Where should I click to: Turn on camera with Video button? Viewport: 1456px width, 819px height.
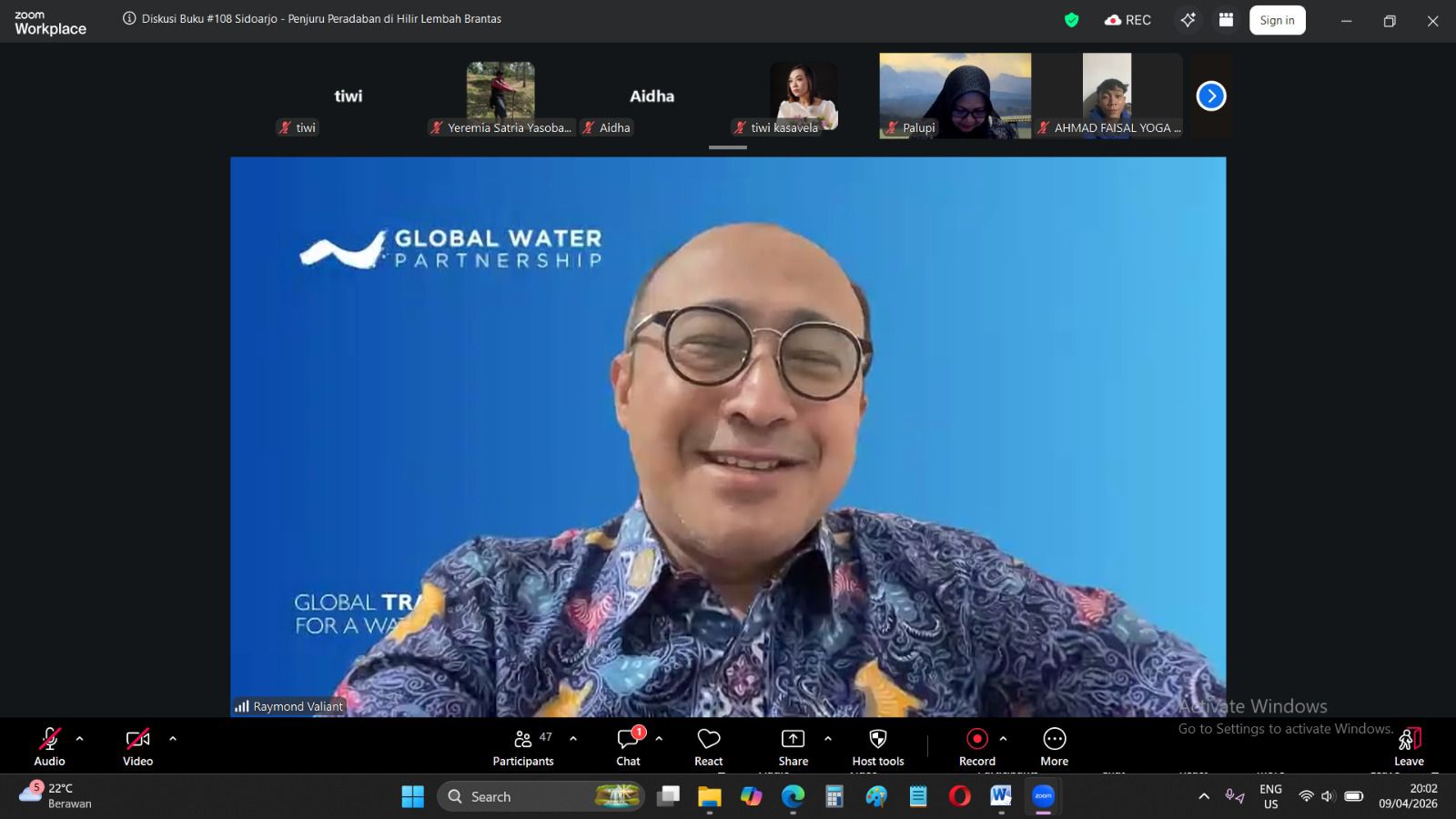[x=137, y=747]
